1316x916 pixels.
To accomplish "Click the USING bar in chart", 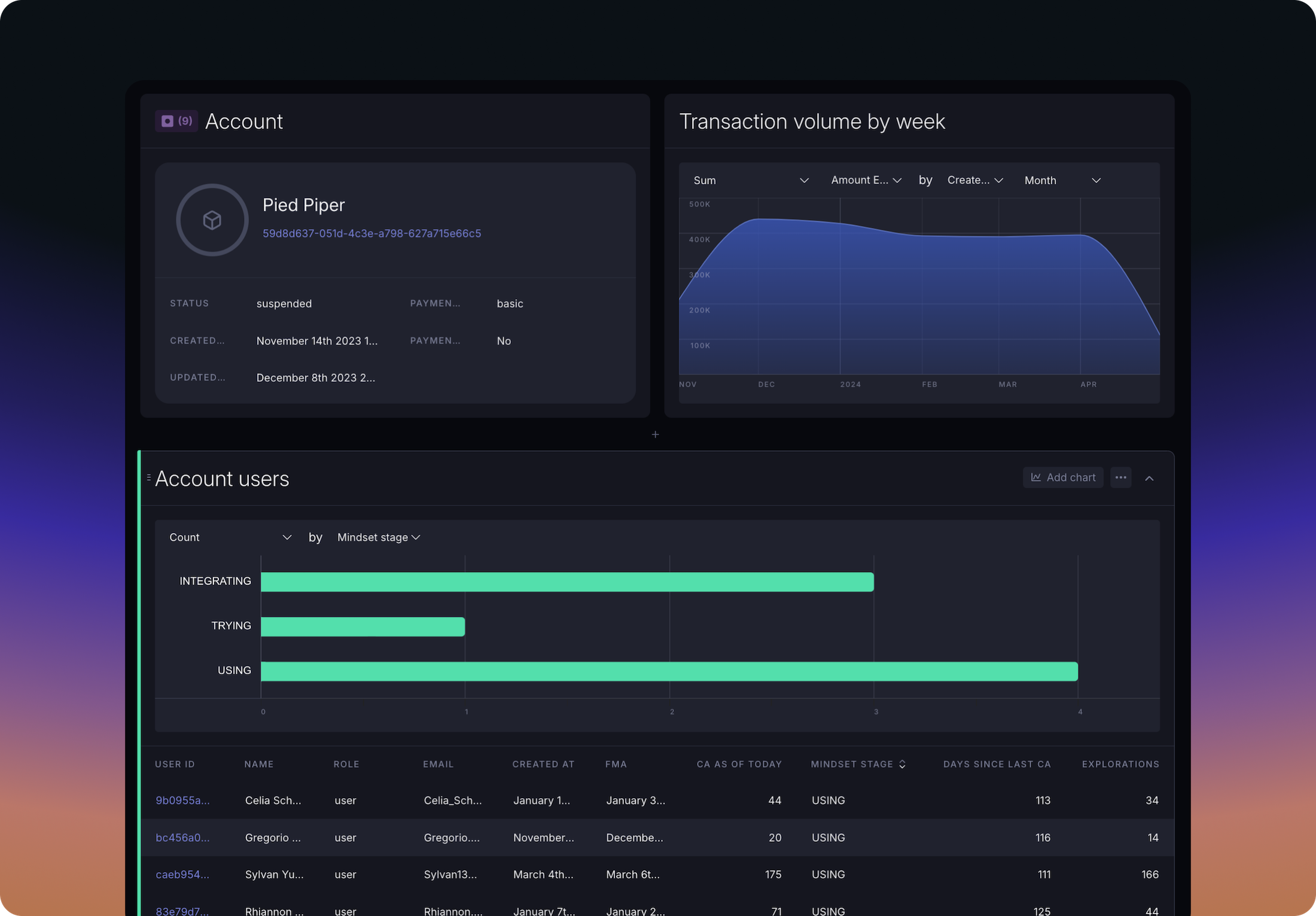I will coord(669,671).
